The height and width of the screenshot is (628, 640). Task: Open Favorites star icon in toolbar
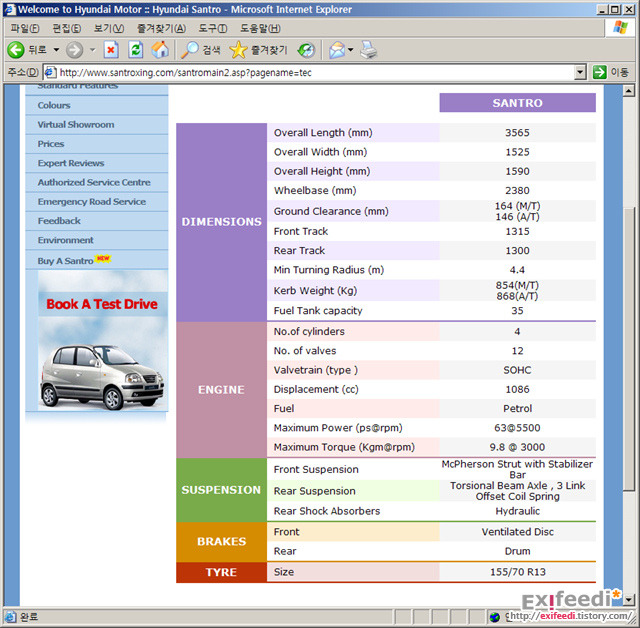(x=238, y=50)
